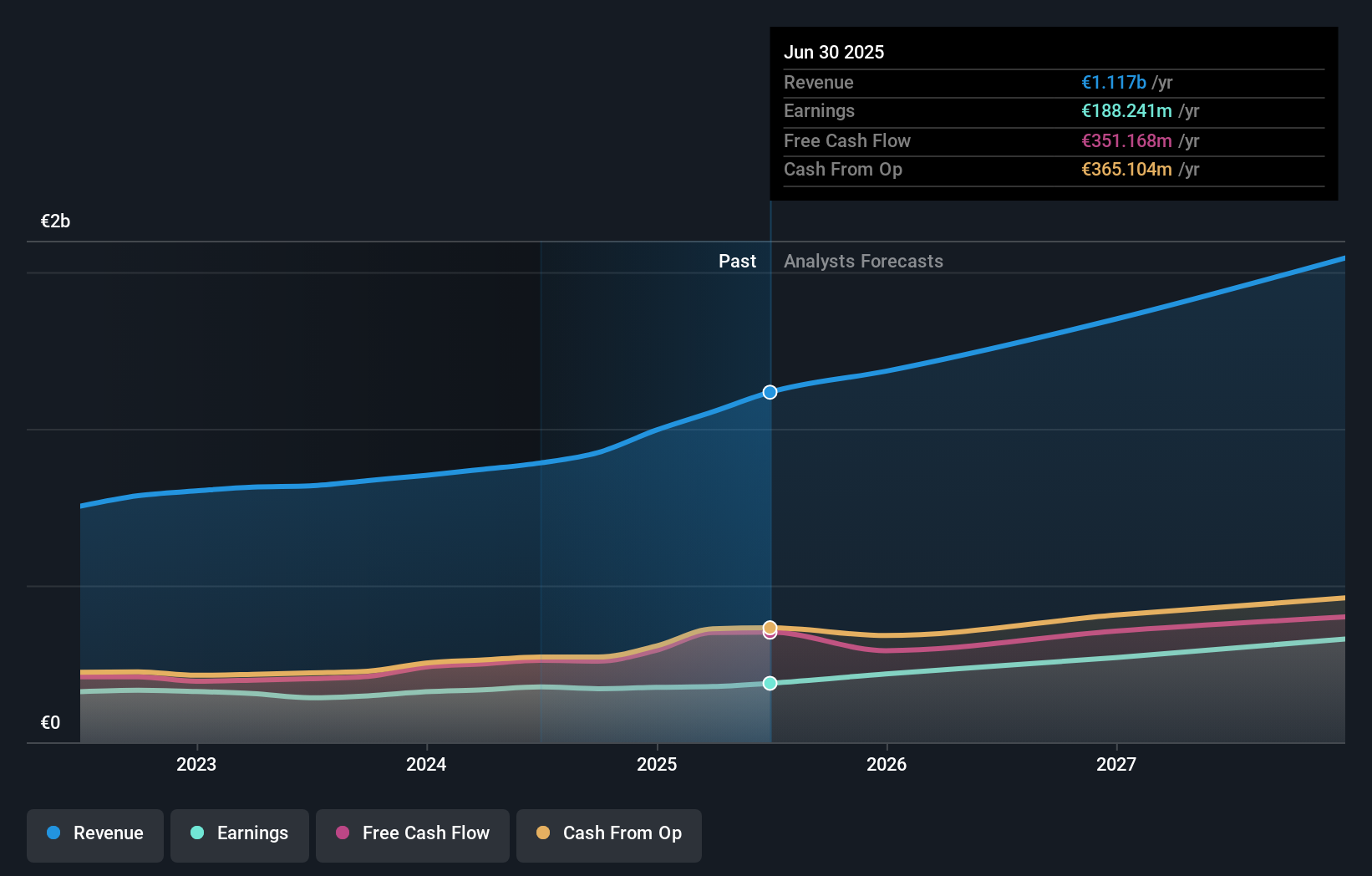Open details for the Revenue tooltip row
Screen dimensions: 1372x876
point(1054,83)
